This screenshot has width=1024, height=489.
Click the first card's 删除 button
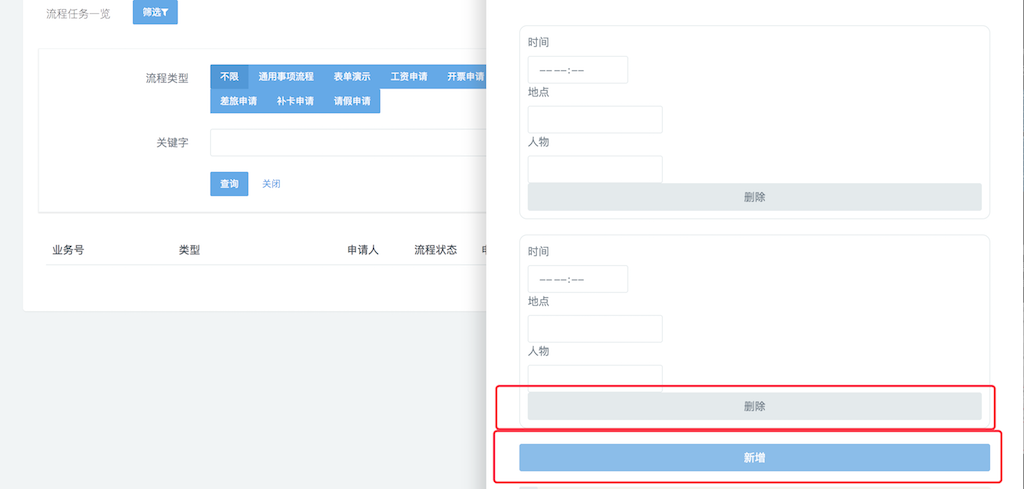(x=754, y=197)
